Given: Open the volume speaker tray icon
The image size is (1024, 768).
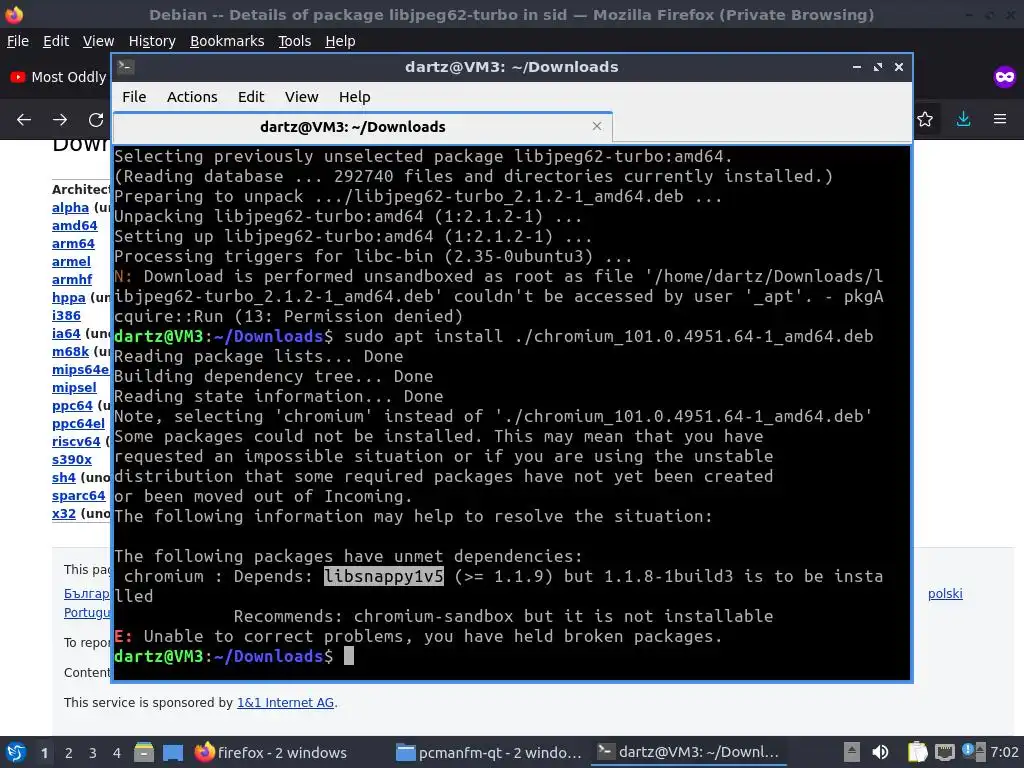Looking at the screenshot, I should pos(880,752).
